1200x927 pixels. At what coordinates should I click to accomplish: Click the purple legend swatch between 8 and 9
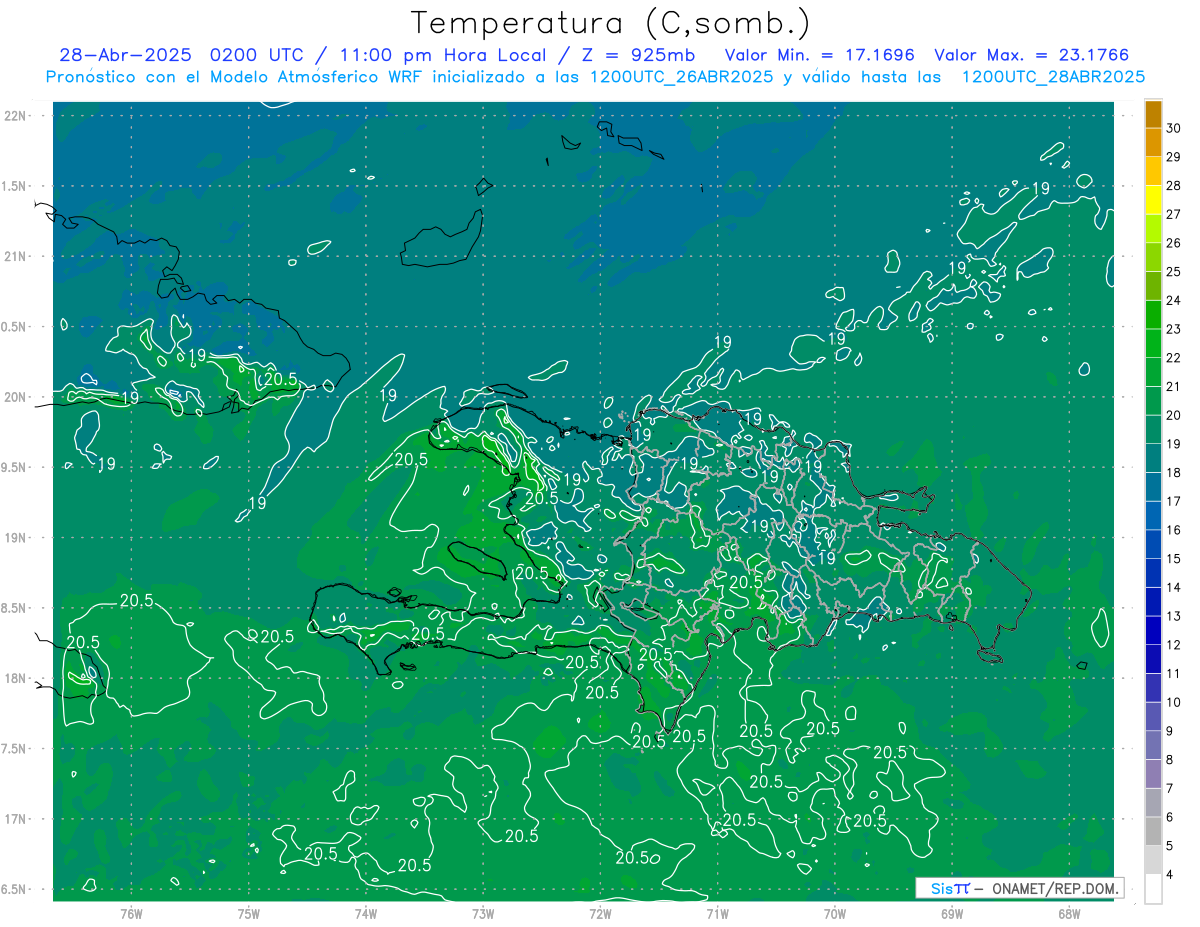point(1153,746)
